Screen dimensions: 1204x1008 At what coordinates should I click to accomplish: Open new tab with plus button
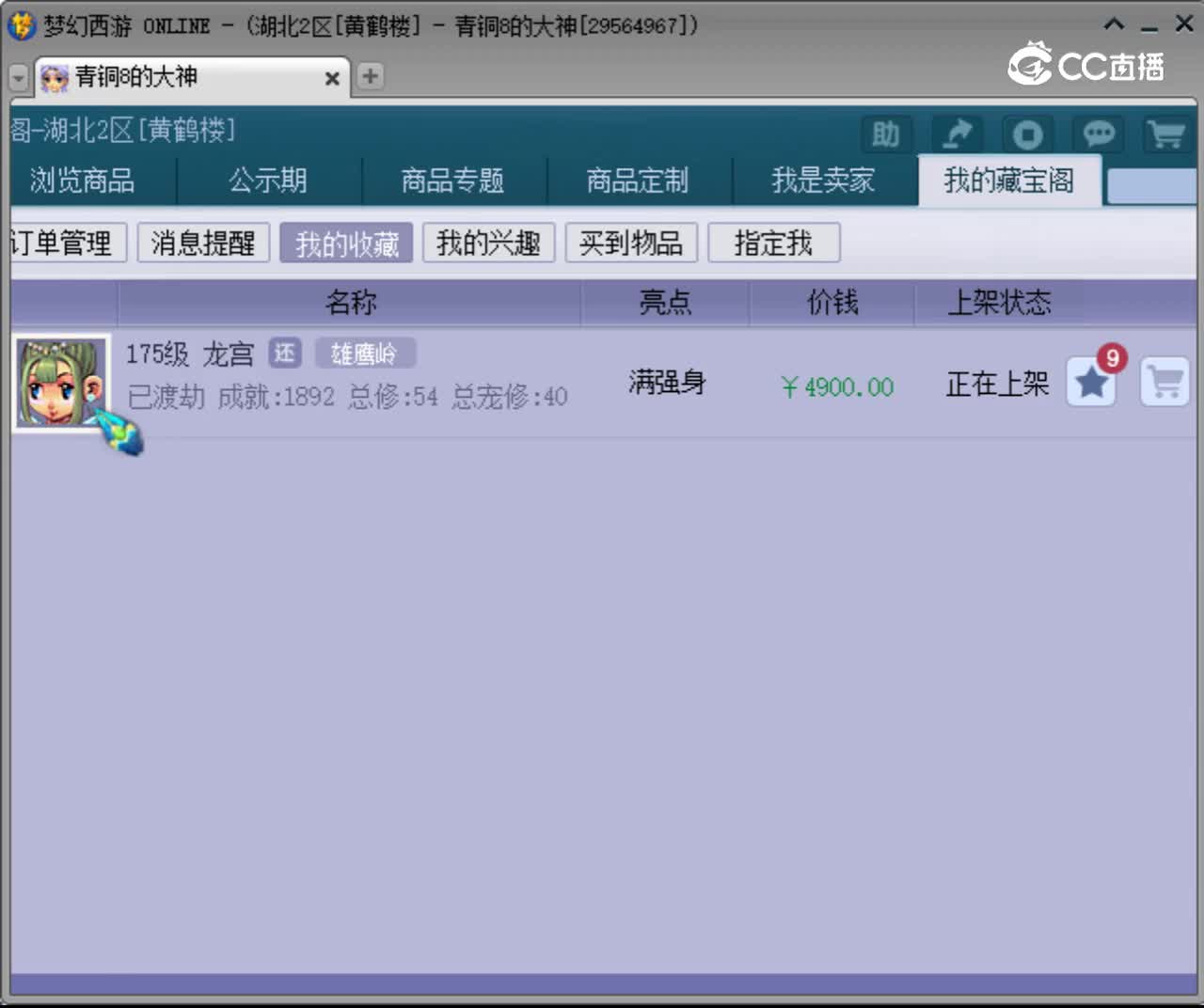(x=371, y=76)
